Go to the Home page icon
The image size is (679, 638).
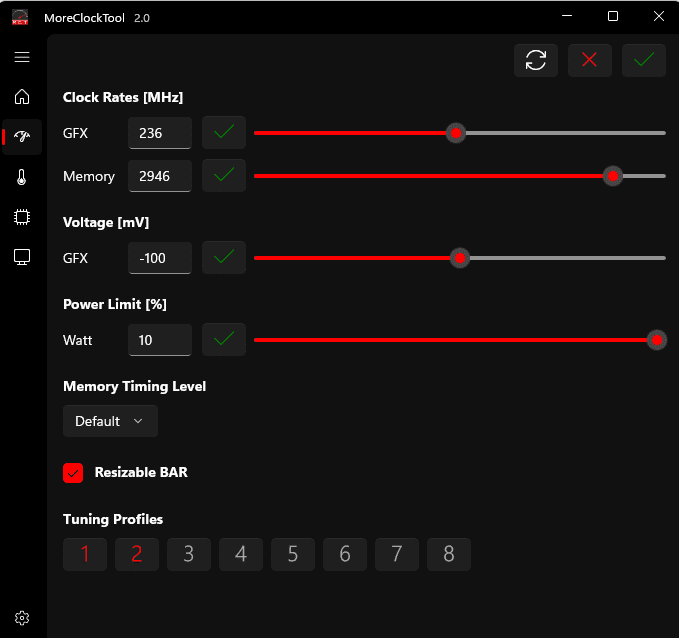click(22, 97)
